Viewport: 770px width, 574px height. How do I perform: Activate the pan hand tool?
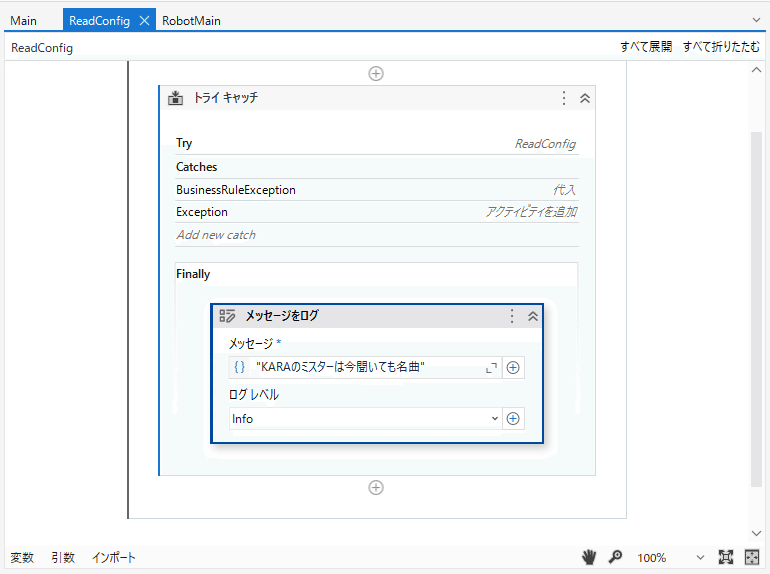click(589, 557)
